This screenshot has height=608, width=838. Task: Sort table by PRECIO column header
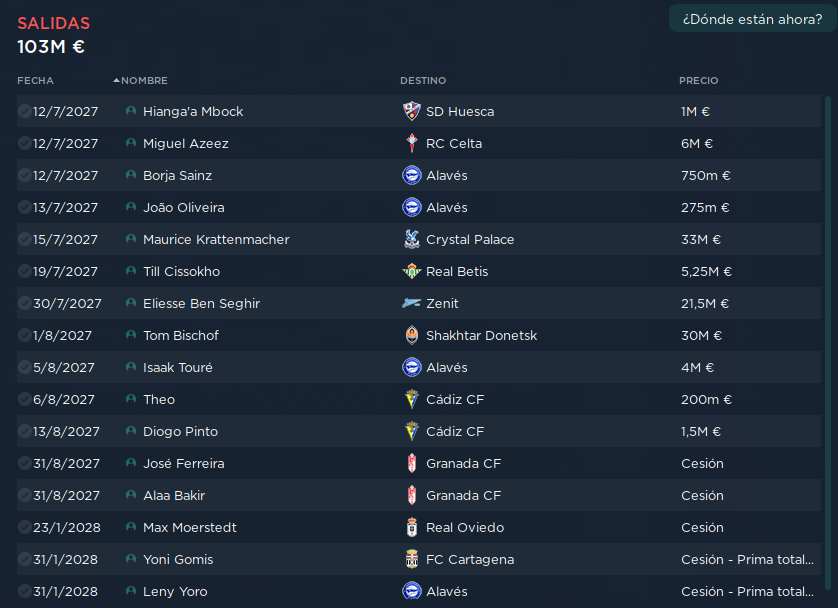(699, 81)
